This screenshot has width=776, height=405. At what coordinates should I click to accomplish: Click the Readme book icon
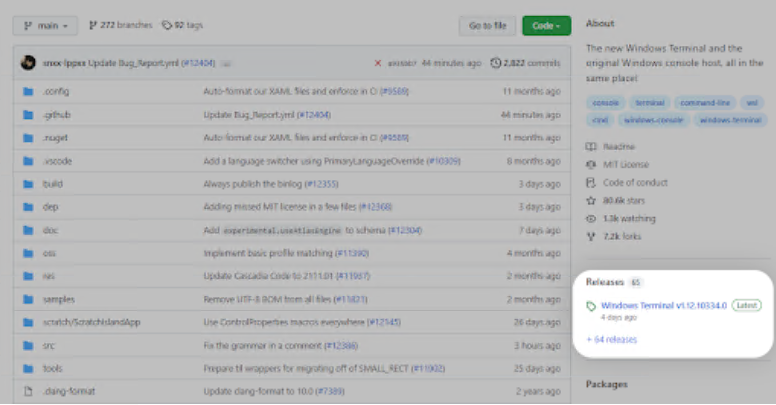click(591, 147)
